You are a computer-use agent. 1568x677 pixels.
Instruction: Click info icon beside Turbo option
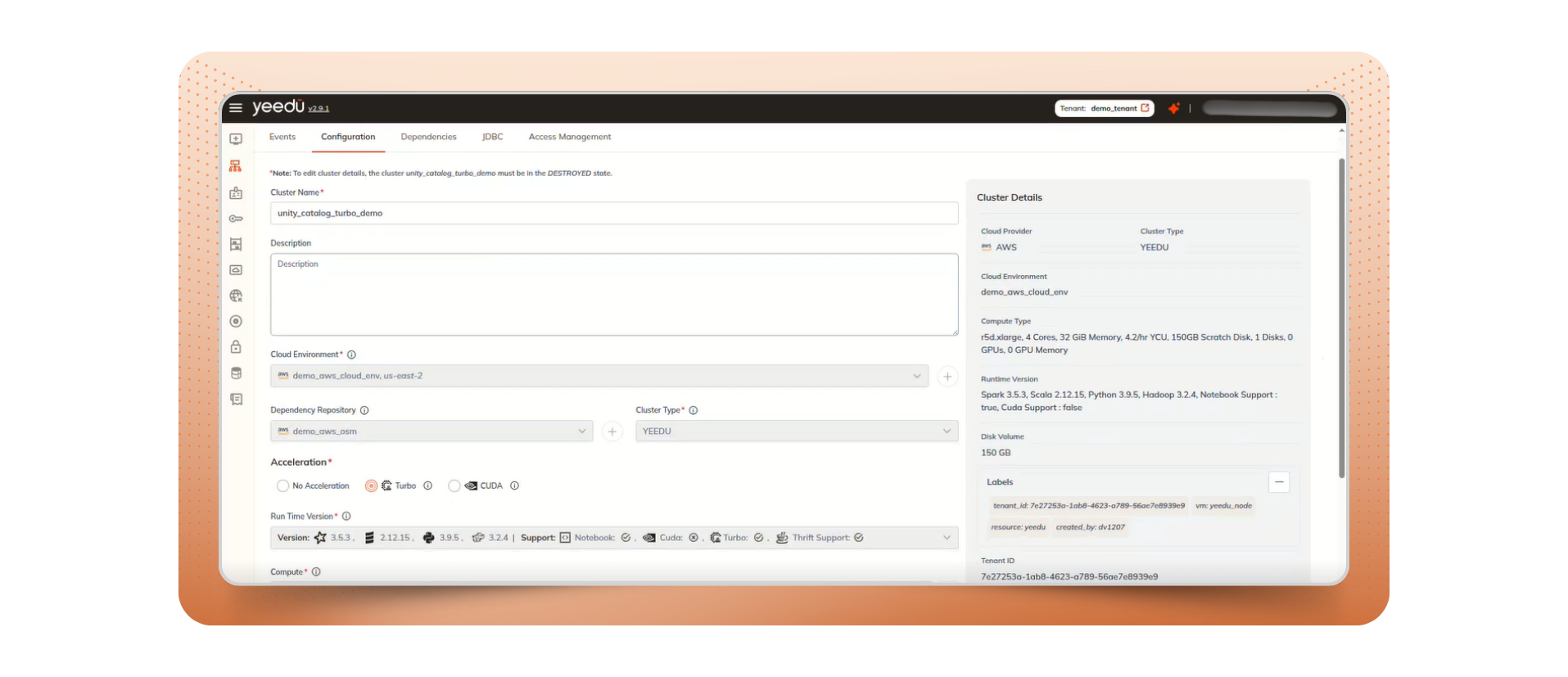(x=427, y=485)
